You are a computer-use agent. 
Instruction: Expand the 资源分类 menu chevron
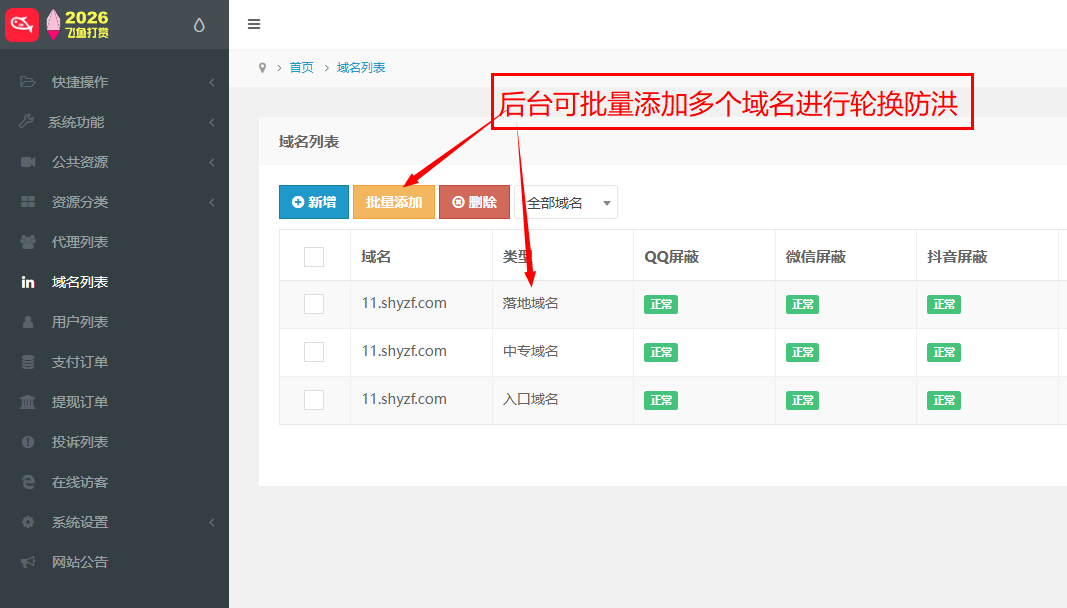212,202
